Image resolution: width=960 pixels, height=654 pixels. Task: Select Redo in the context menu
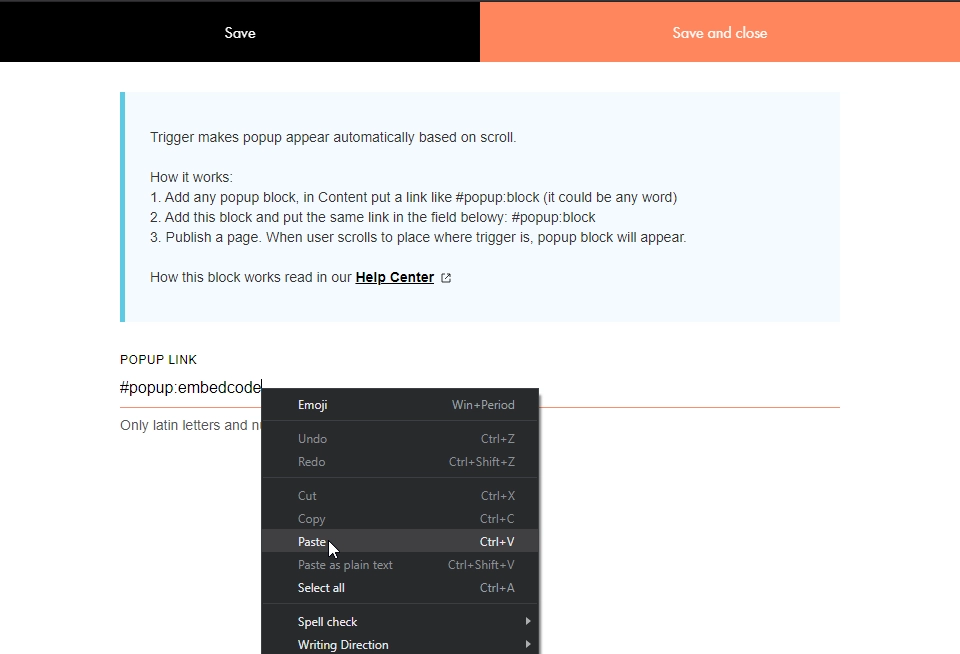tap(400, 462)
